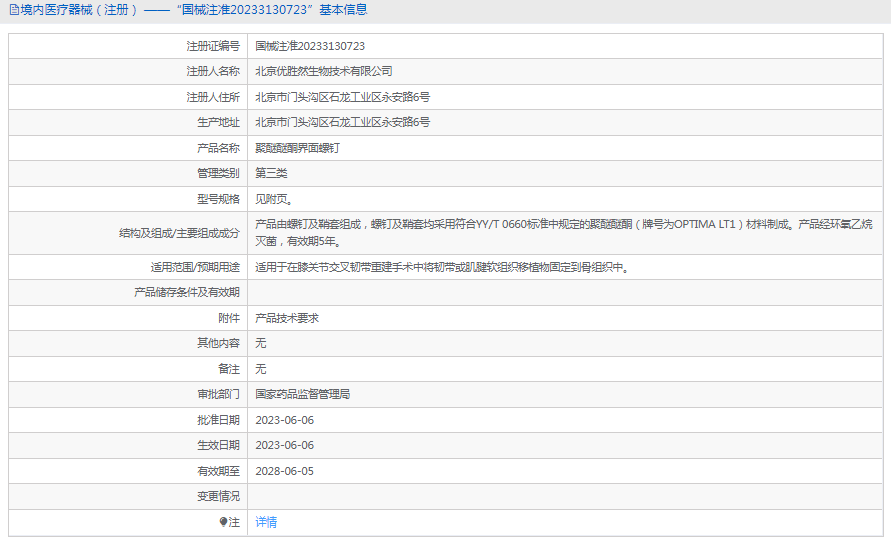Click the 管理类别 label
Image resolution: width=891 pixels, height=543 pixels.
[x=218, y=173]
